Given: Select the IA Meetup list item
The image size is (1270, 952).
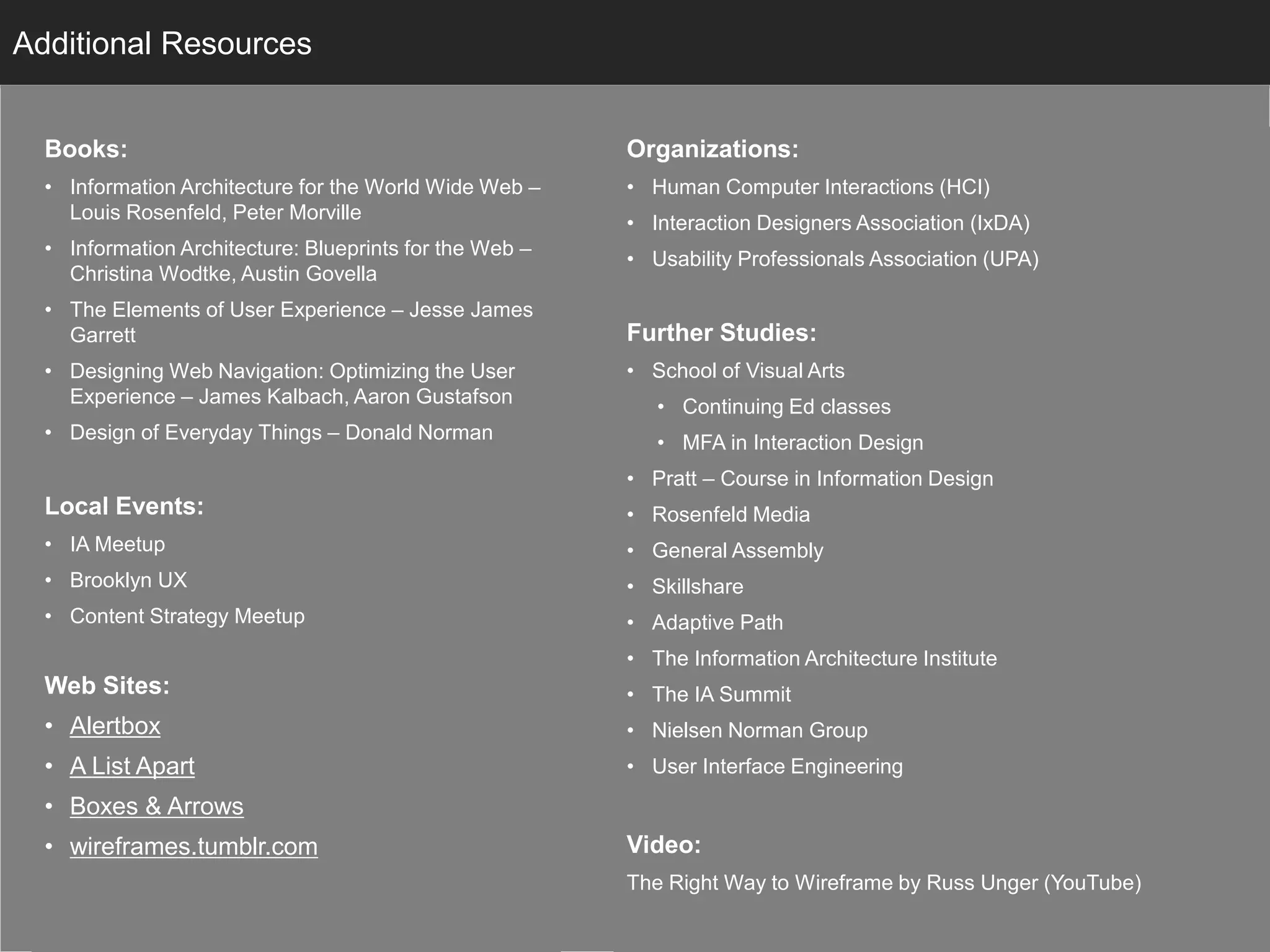Looking at the screenshot, I should 117,544.
